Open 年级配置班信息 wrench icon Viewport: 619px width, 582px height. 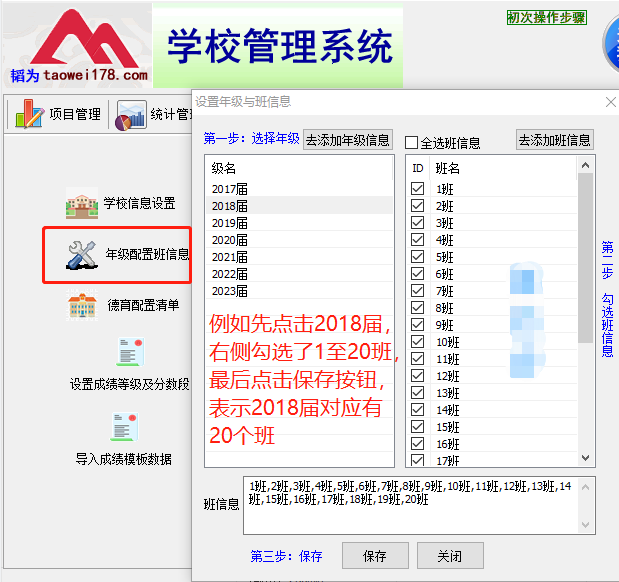click(x=82, y=255)
